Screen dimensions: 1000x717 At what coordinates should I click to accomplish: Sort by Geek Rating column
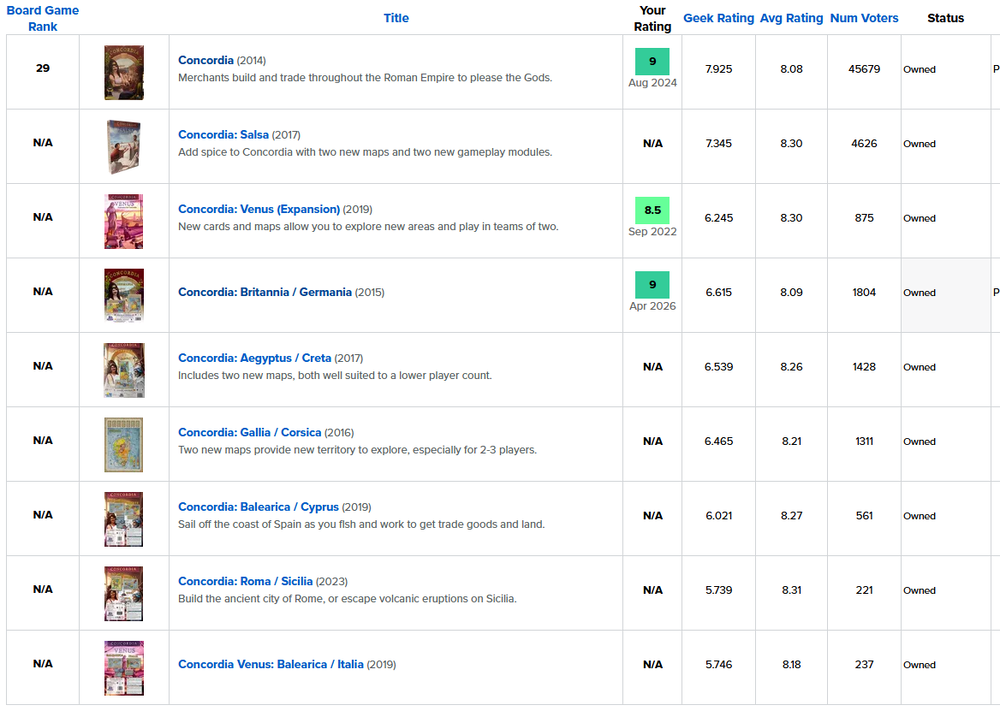[x=719, y=18]
